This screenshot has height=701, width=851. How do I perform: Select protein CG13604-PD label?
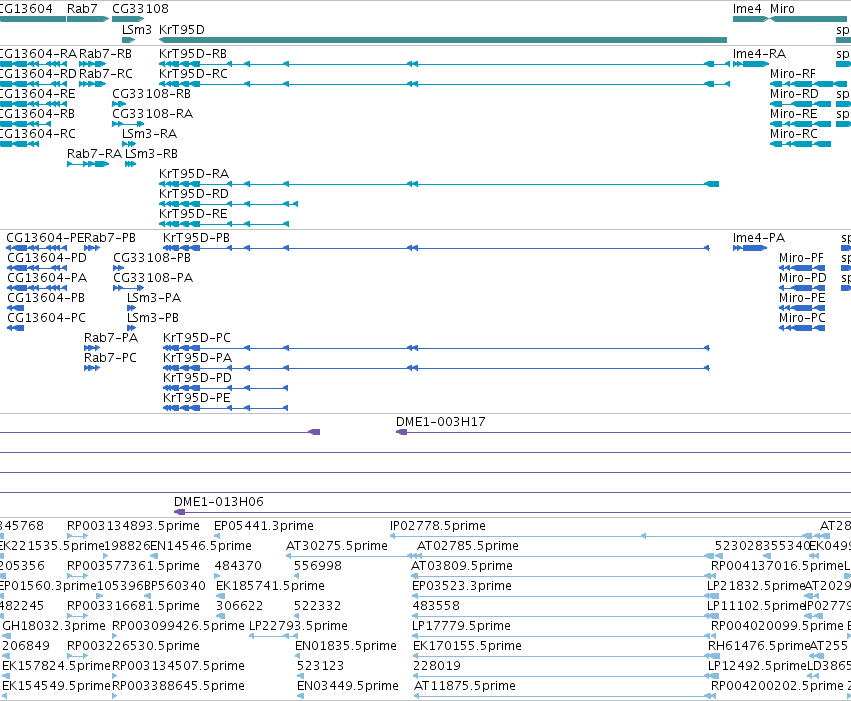coord(47,258)
